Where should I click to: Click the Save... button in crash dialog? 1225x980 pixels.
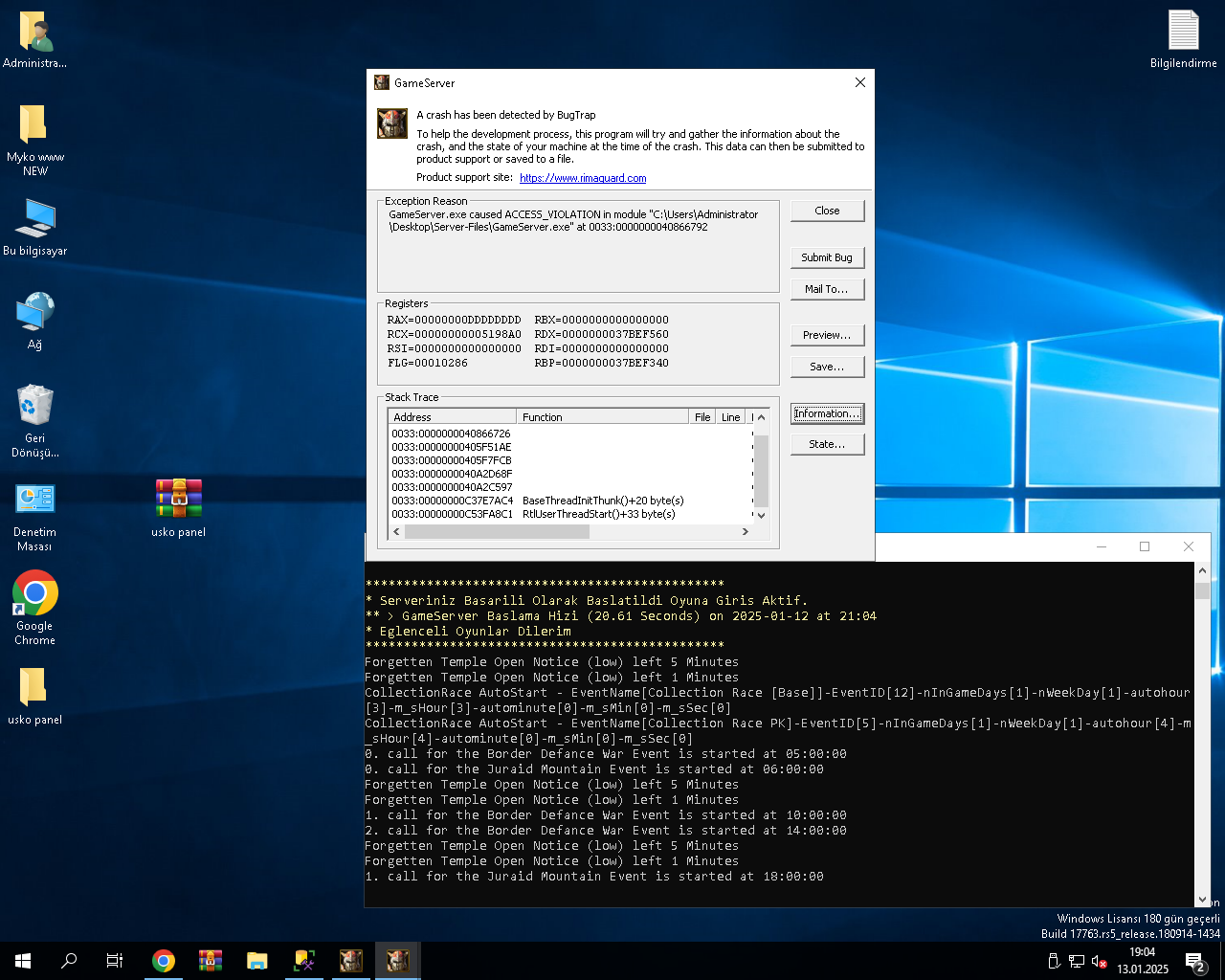point(827,367)
